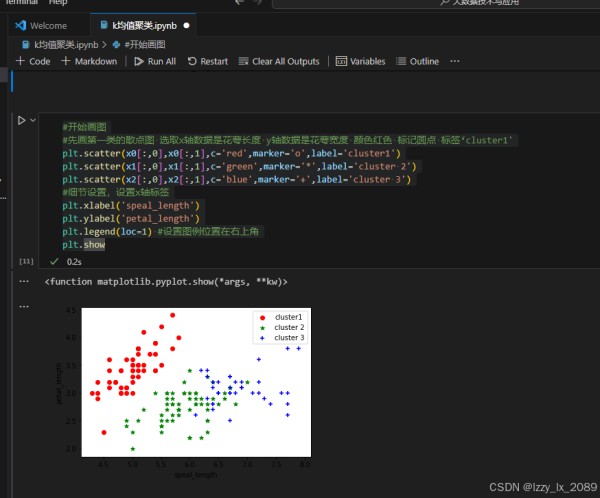Open the Help menu

[x=58, y=2]
